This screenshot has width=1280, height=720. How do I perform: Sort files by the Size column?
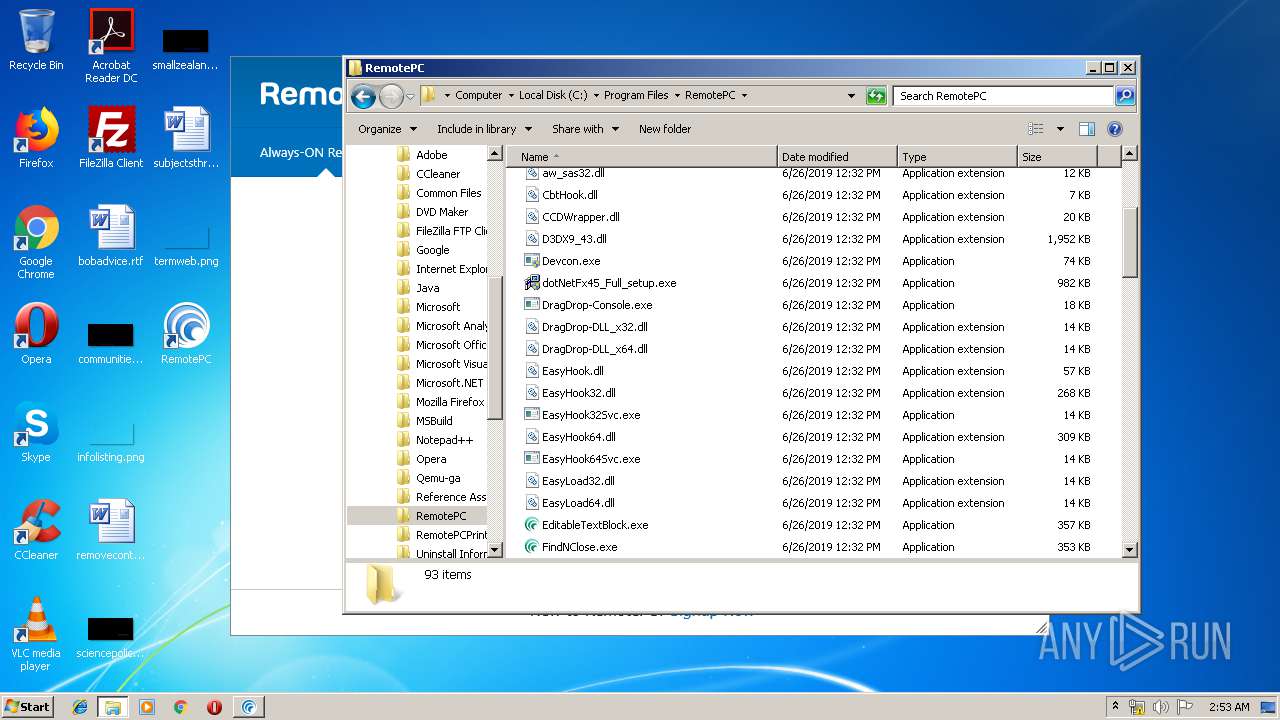coord(1057,157)
